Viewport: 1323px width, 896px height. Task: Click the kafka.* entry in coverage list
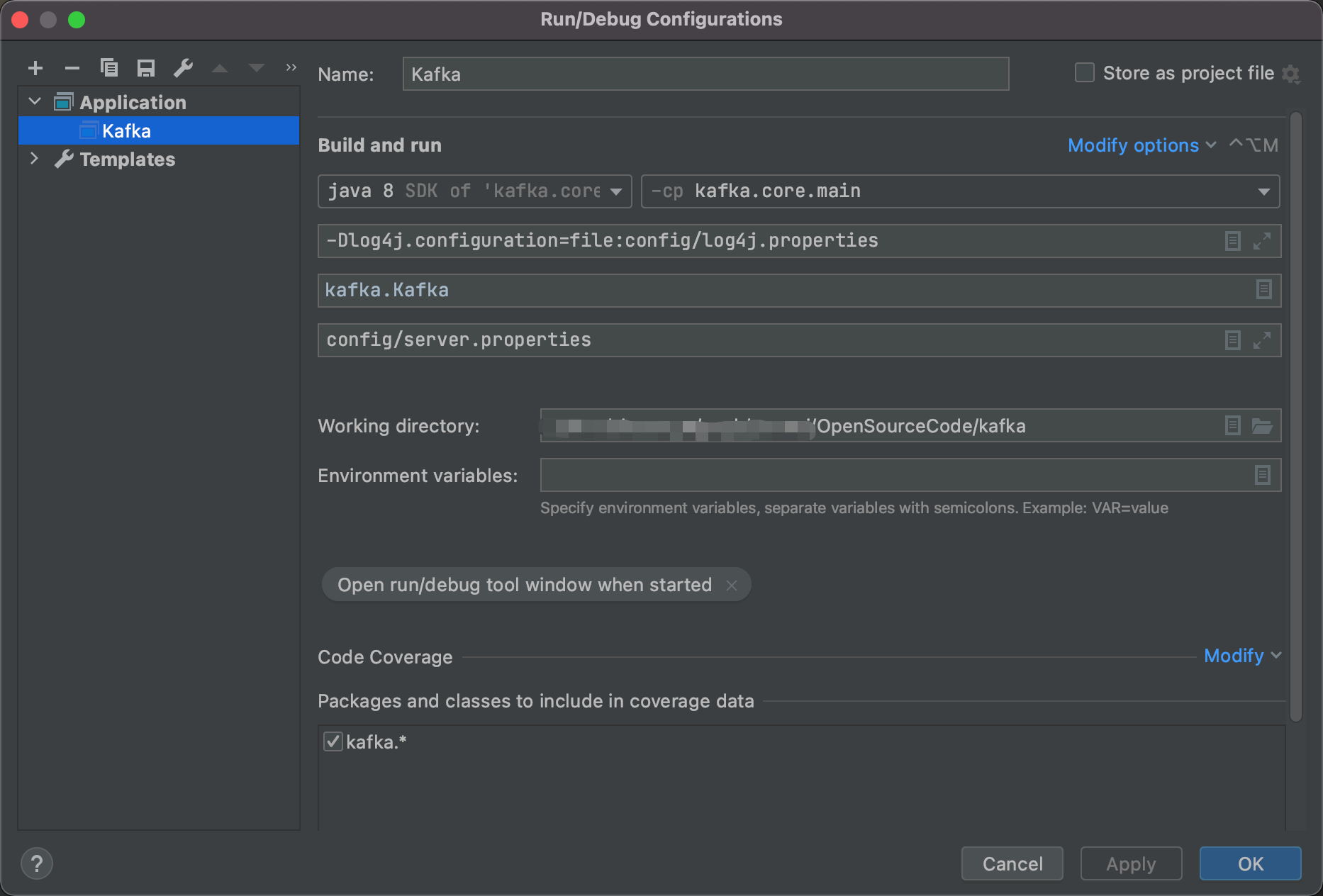point(376,741)
